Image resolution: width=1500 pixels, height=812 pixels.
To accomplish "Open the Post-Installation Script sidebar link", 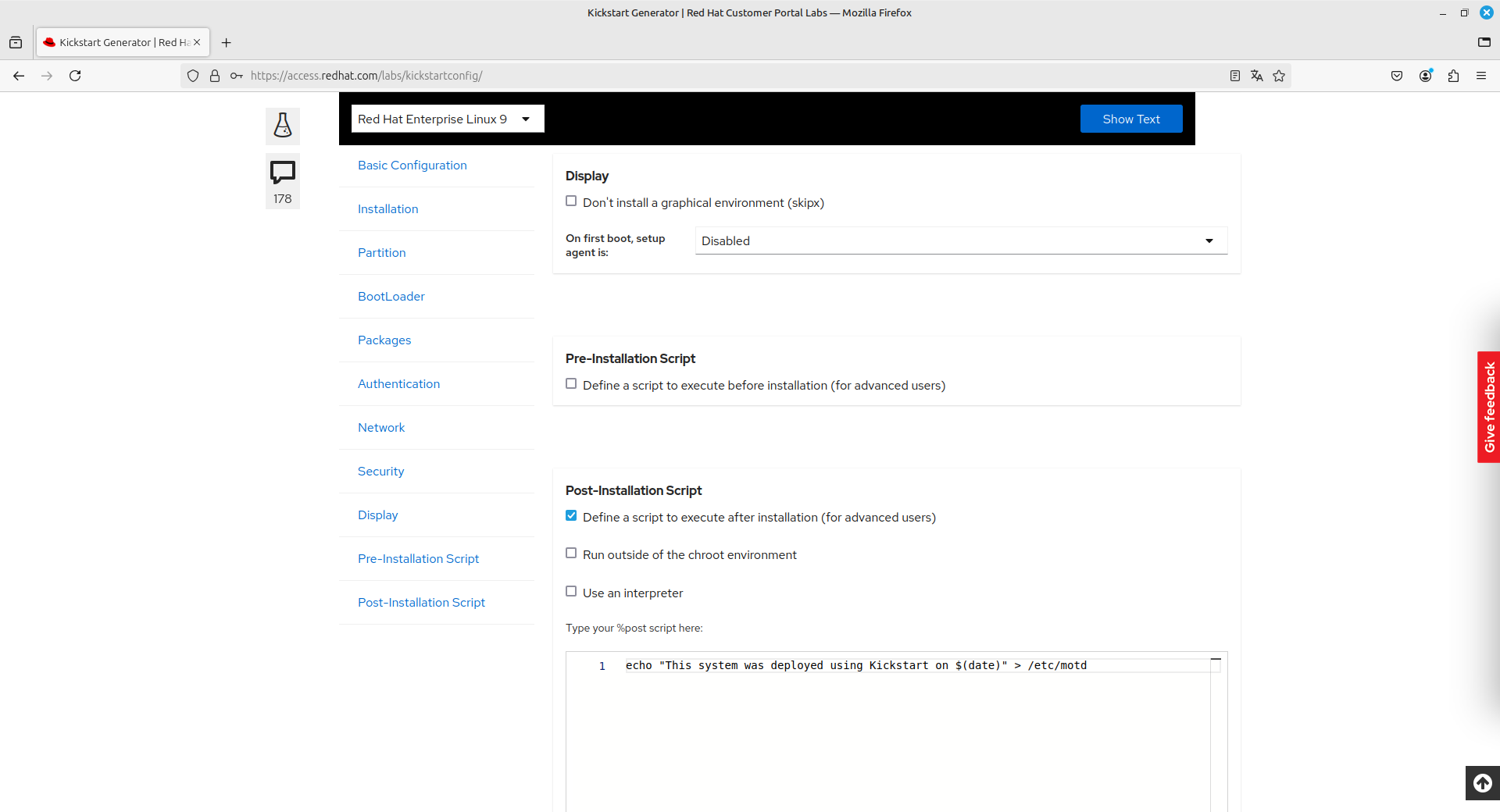I will pos(422,603).
